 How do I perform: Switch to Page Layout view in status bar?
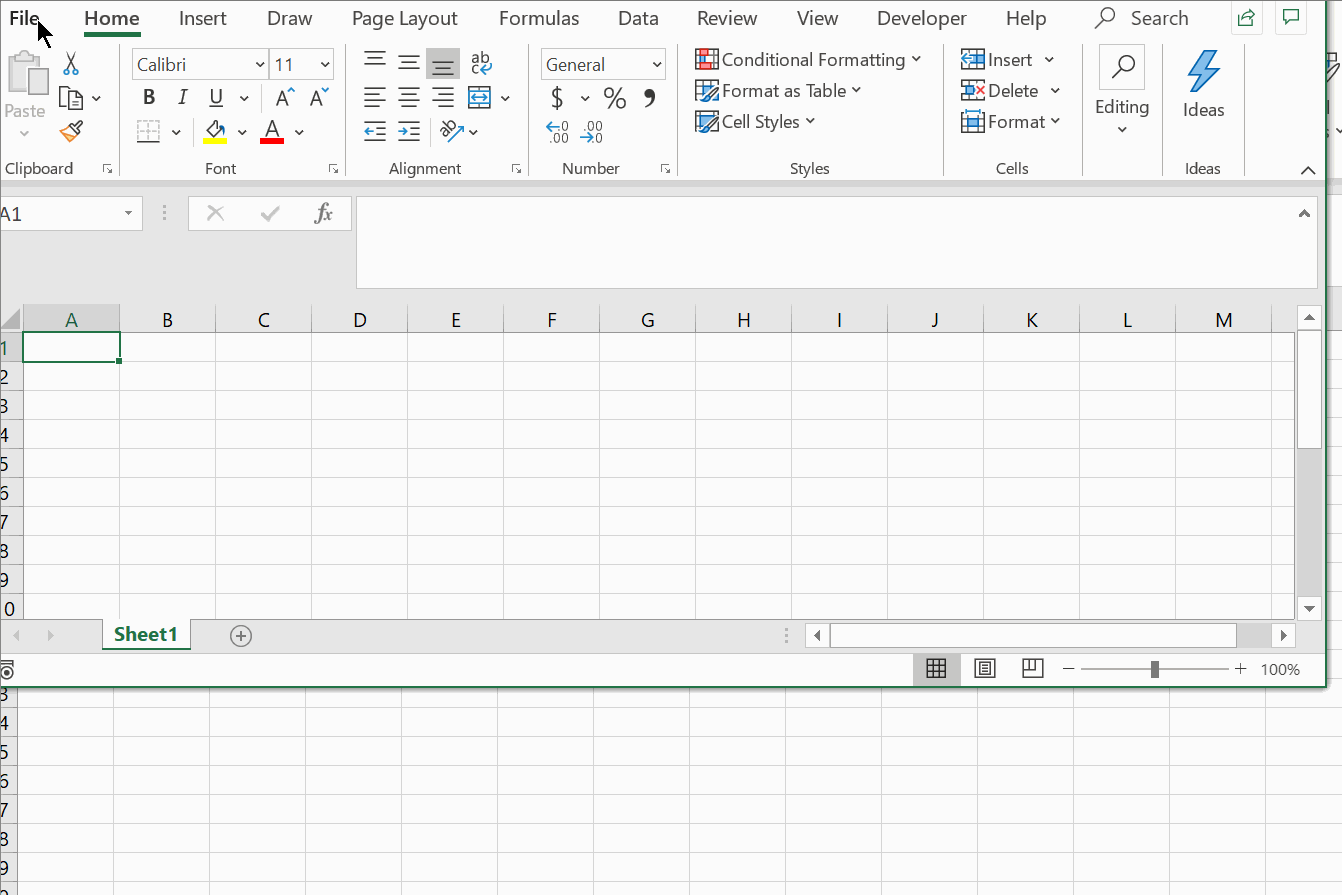(x=985, y=668)
